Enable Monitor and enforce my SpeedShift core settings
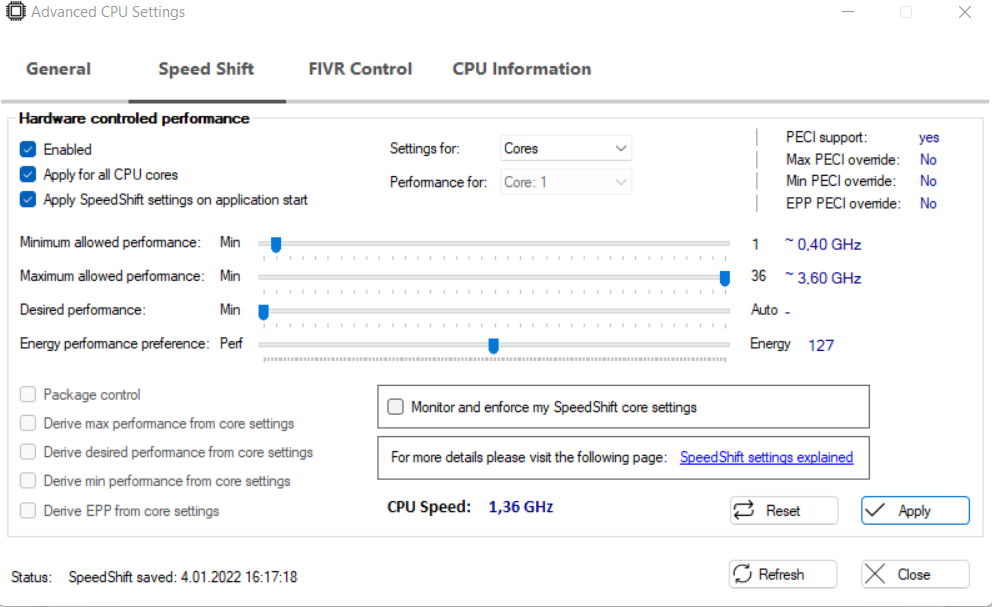Image resolution: width=992 pixels, height=607 pixels. coord(396,407)
